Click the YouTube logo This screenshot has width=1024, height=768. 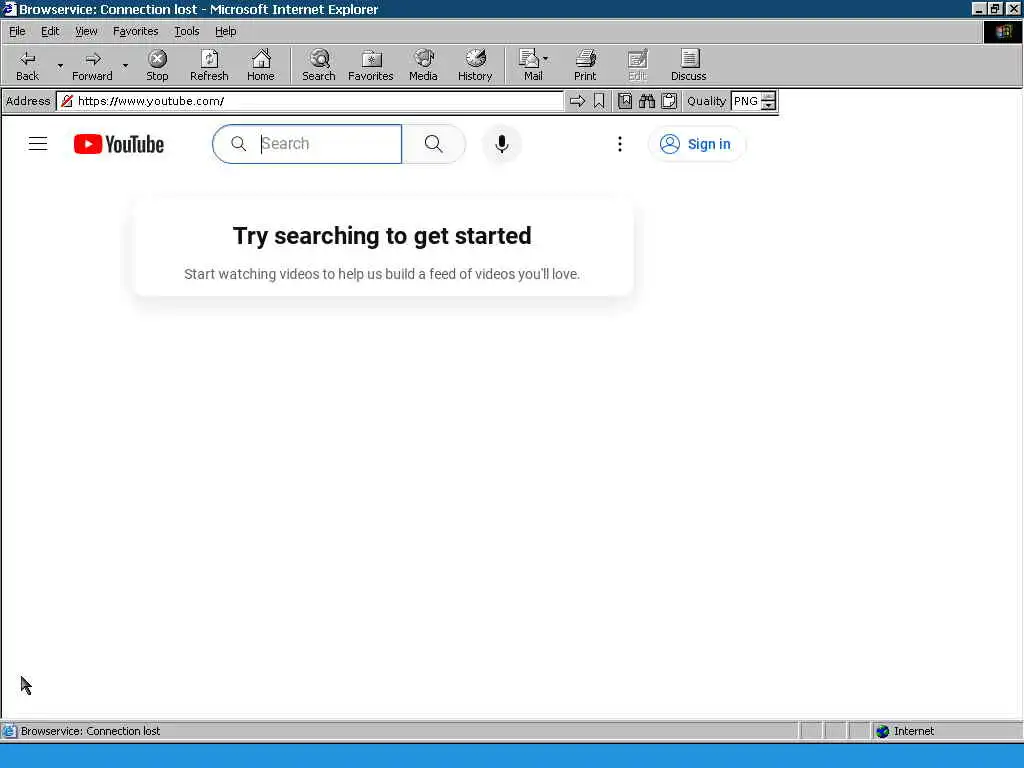(119, 144)
